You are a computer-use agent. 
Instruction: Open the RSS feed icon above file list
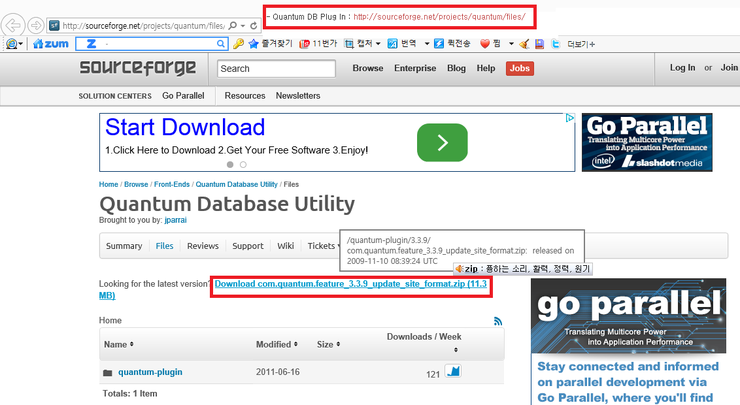(x=498, y=321)
